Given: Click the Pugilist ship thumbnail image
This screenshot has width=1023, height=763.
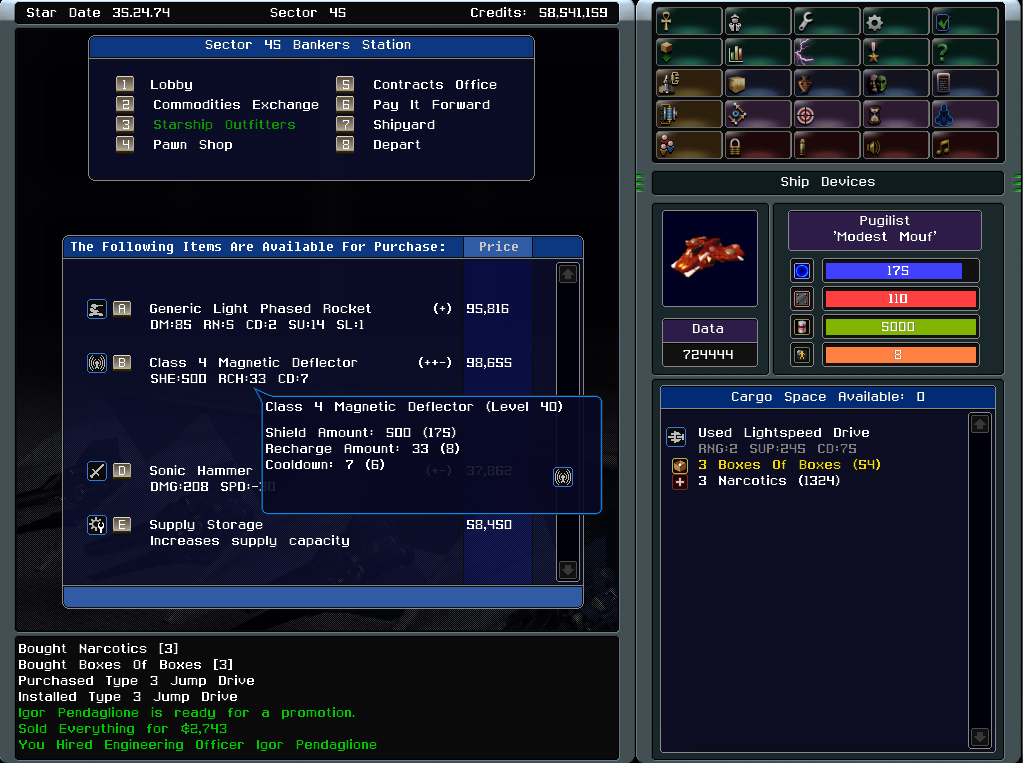Looking at the screenshot, I should 709,258.
